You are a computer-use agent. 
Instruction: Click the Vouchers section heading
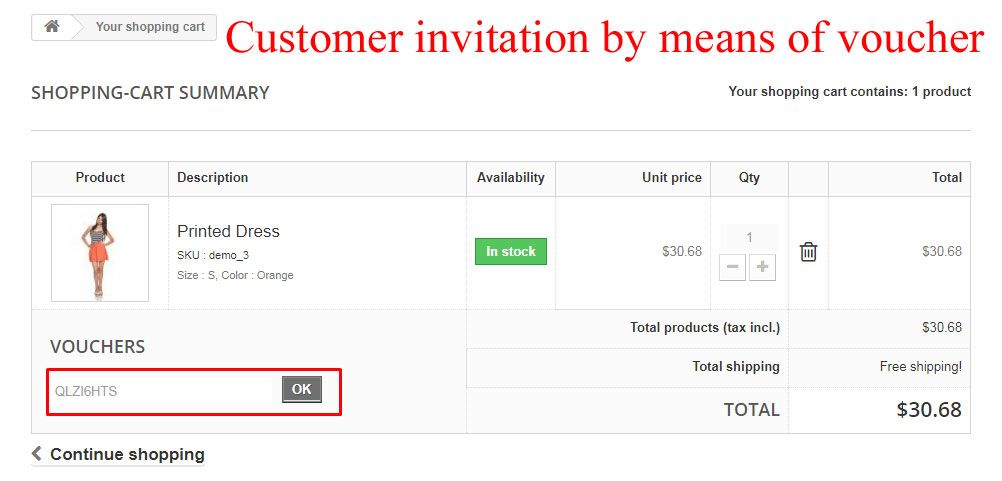(97, 347)
